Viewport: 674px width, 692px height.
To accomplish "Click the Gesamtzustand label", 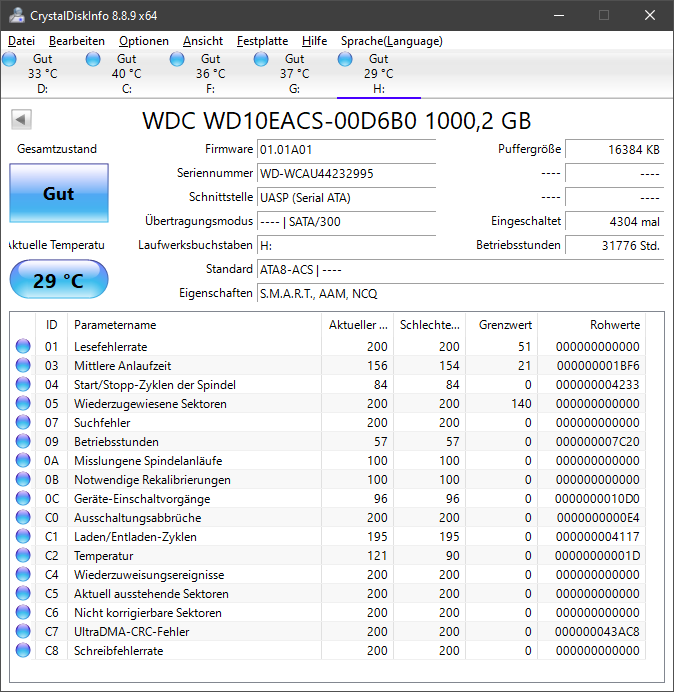I will tap(57, 149).
